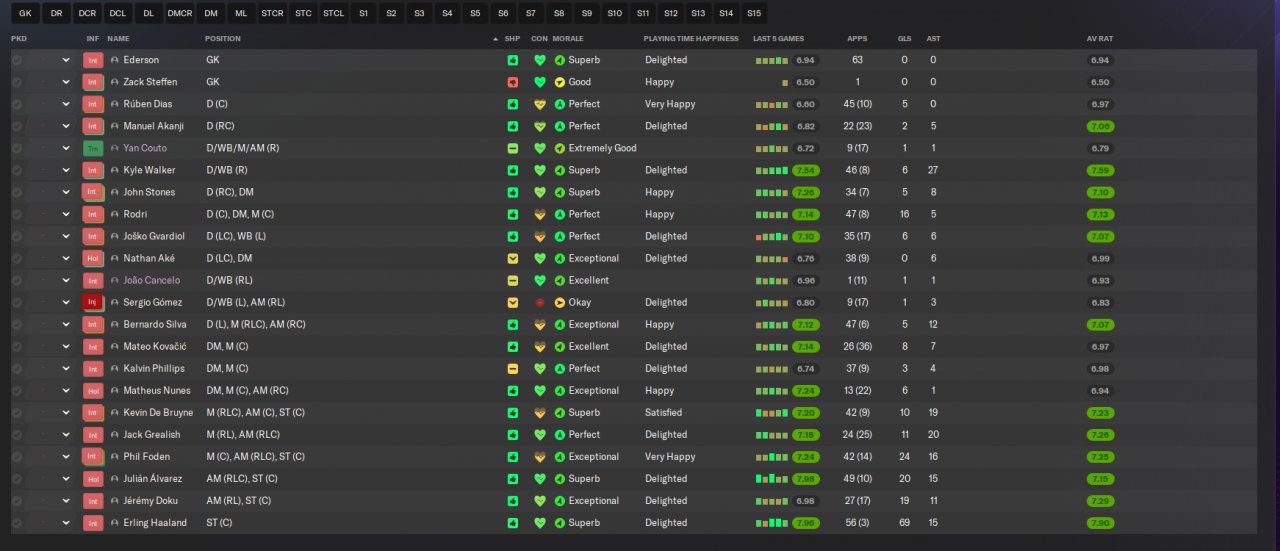The image size is (1280, 551).
Task: Open the profile icon beside Rodri
Action: pyautogui.click(x=114, y=214)
